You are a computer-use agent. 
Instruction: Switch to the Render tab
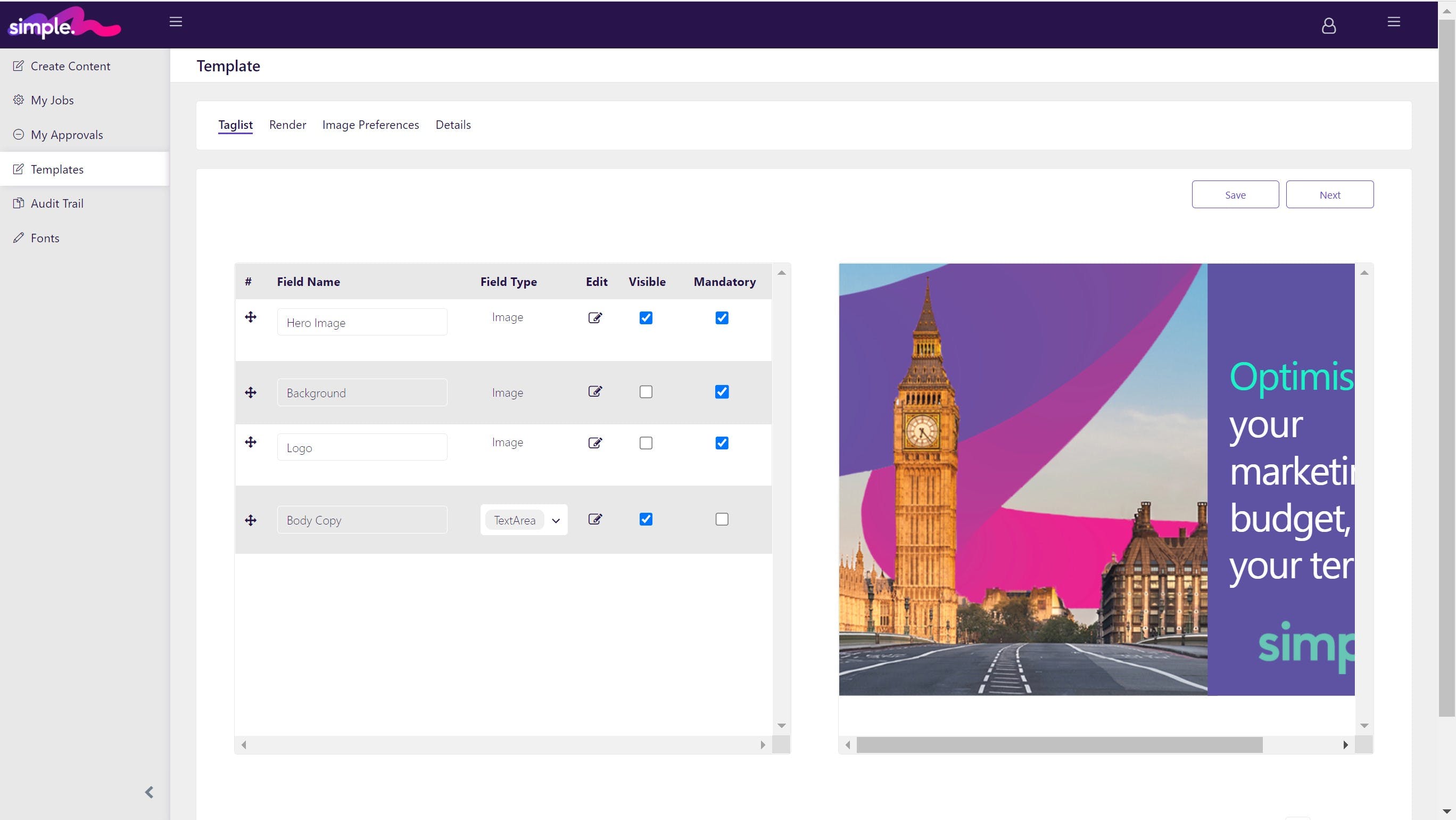[287, 125]
